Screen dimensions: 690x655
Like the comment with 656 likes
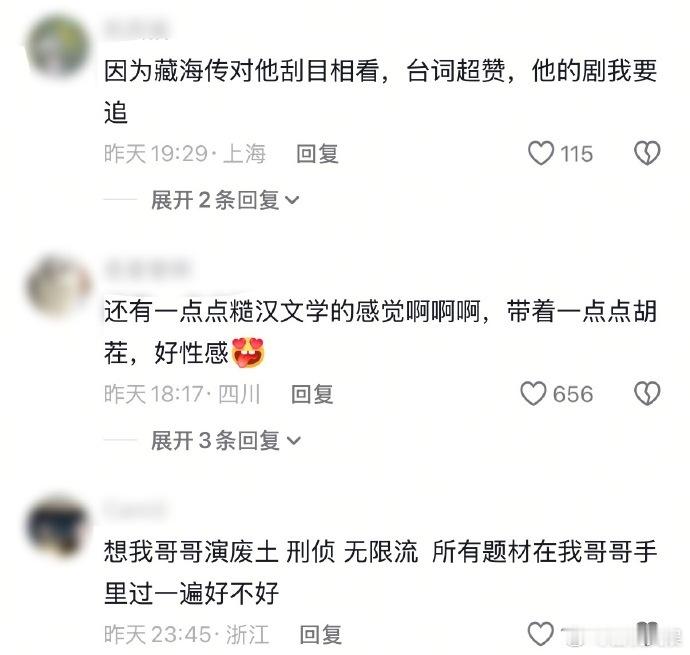tap(533, 393)
